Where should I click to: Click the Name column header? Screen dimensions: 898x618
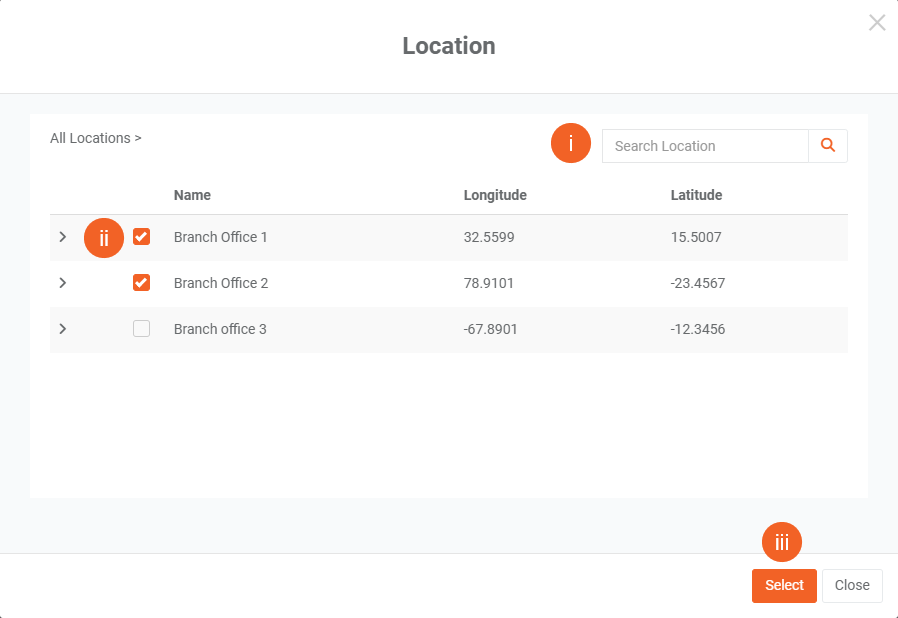[192, 195]
